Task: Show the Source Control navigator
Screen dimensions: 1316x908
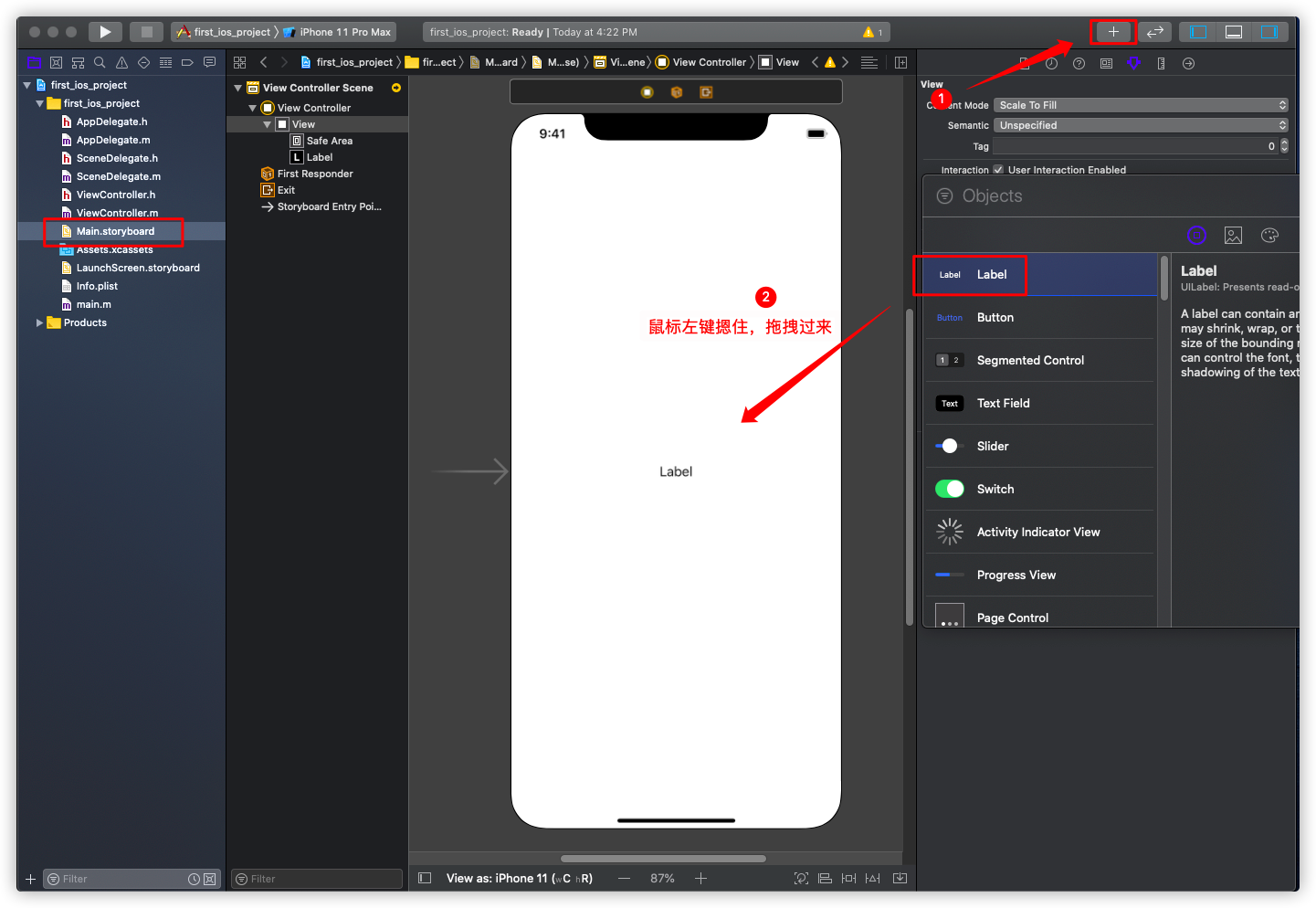Action: [56, 63]
